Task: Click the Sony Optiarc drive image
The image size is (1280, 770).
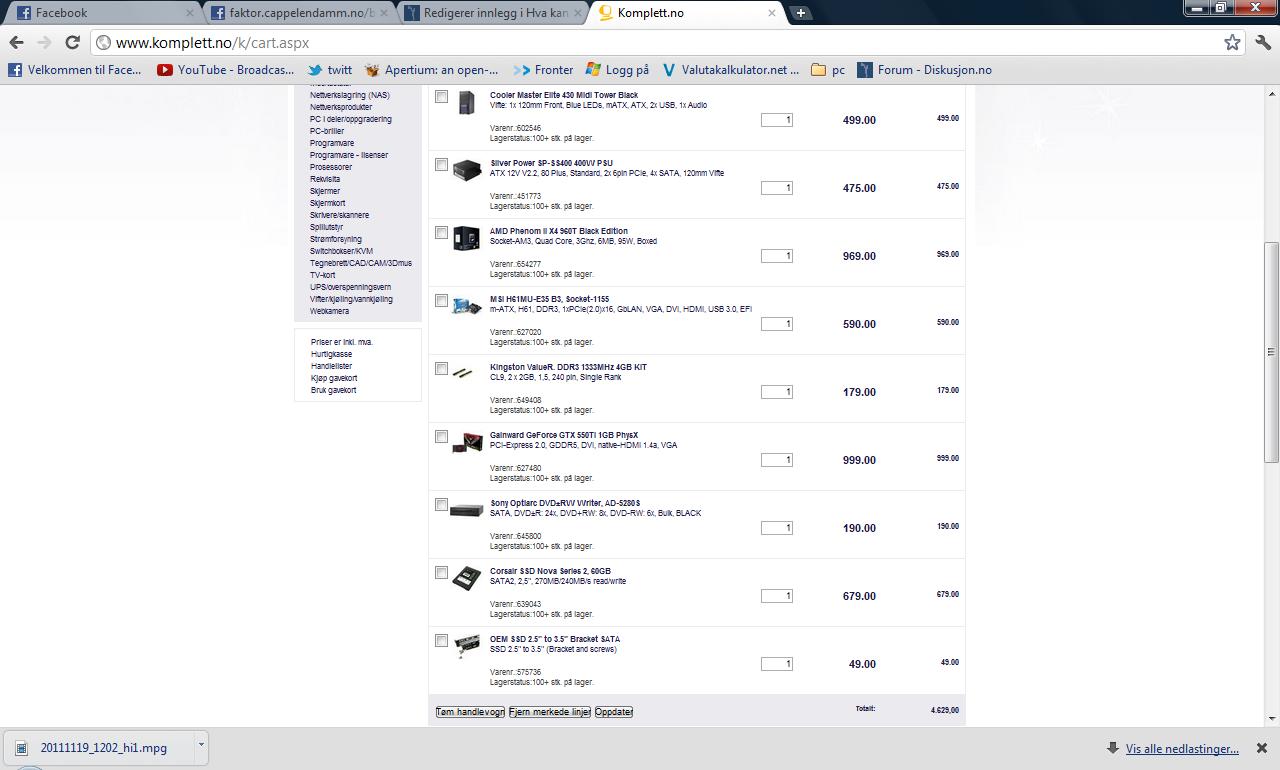Action: [x=466, y=510]
